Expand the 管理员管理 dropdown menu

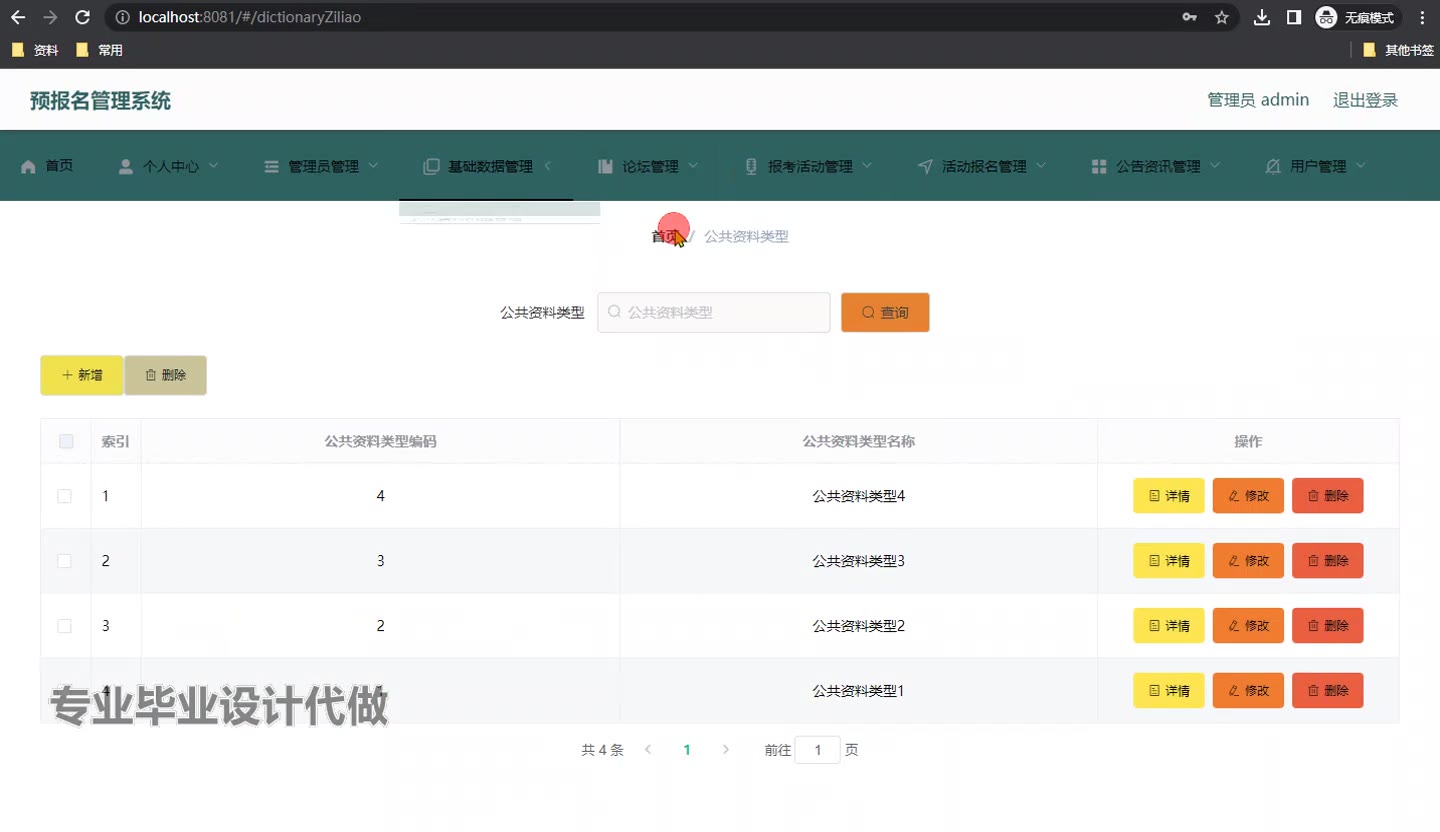pos(373,166)
